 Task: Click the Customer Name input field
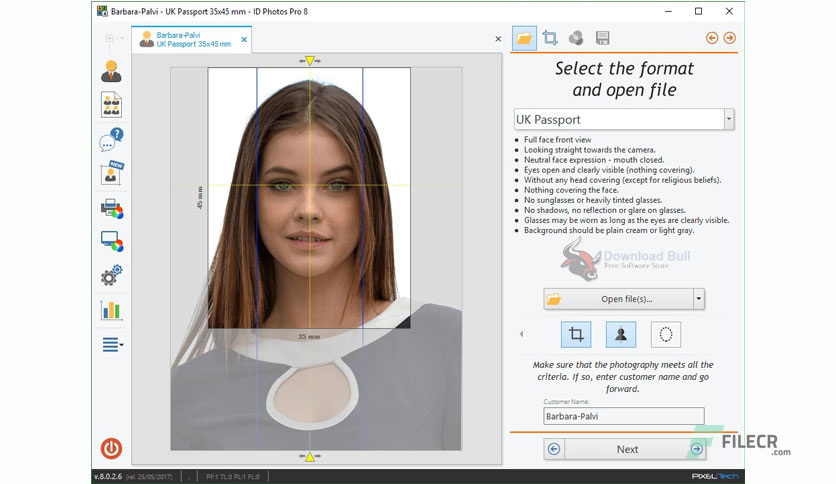(624, 416)
